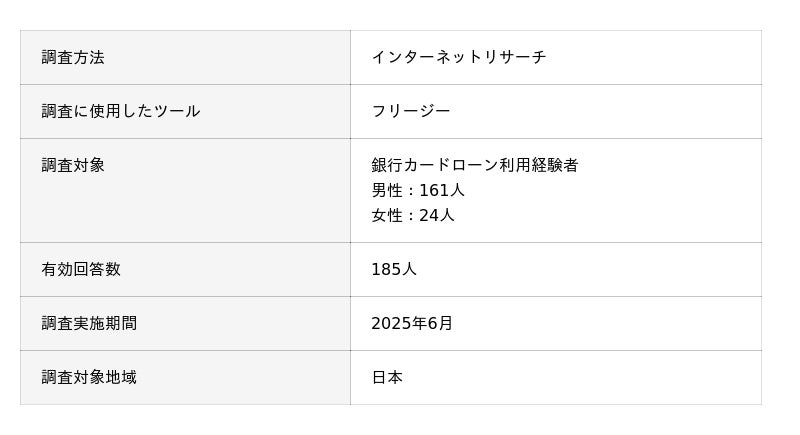
Task: Click the month 6月
Action: [440, 324]
